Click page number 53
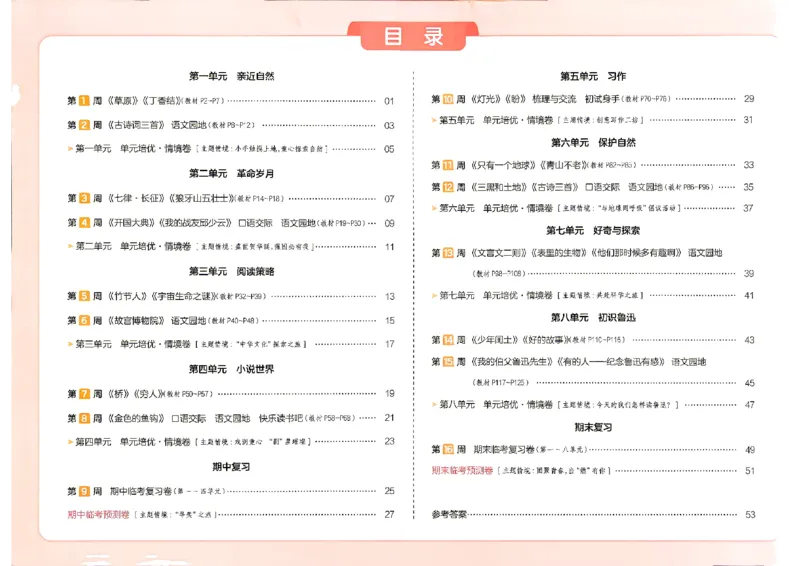Viewport: 800px width, 566px height. (750, 514)
